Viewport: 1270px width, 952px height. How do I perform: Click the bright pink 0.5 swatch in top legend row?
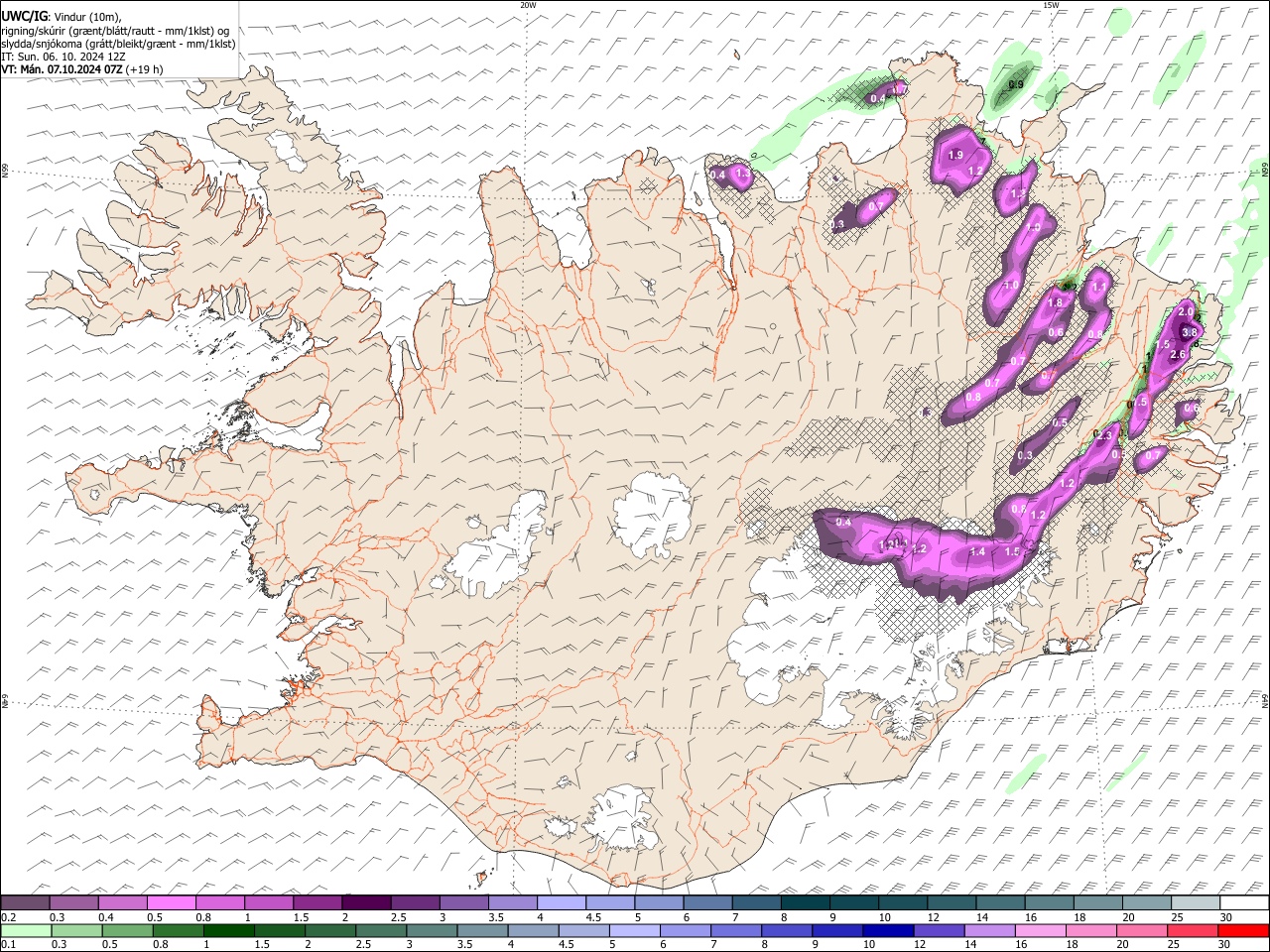pos(172,902)
